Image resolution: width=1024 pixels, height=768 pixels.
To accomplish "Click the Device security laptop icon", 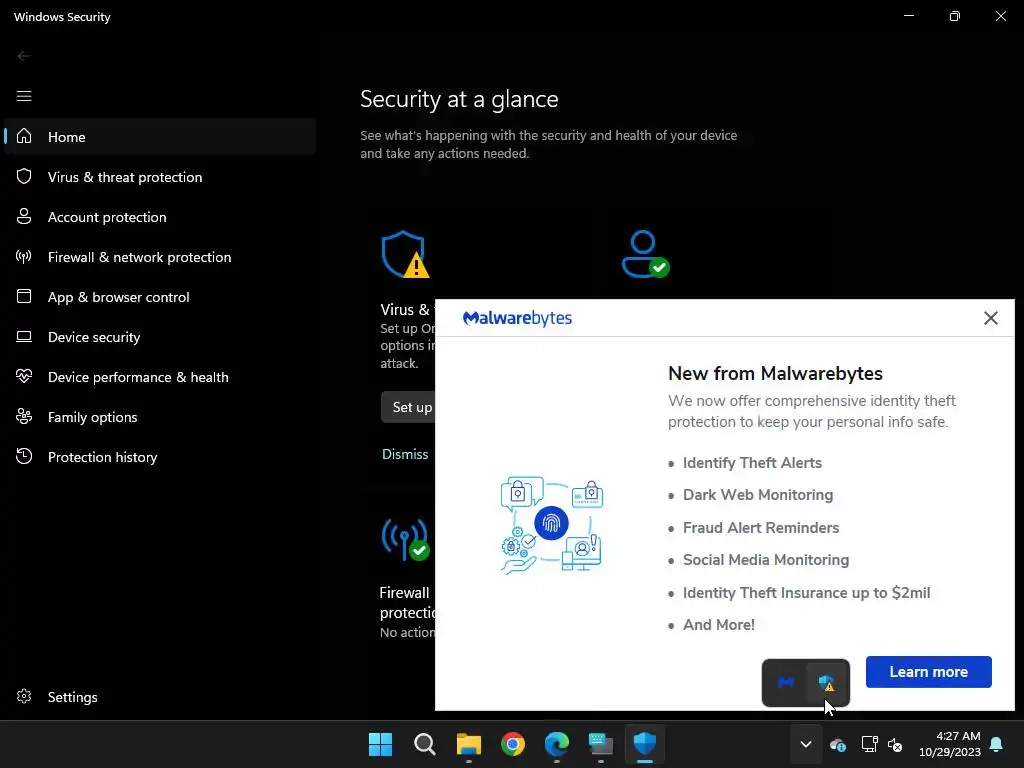I will click(24, 336).
